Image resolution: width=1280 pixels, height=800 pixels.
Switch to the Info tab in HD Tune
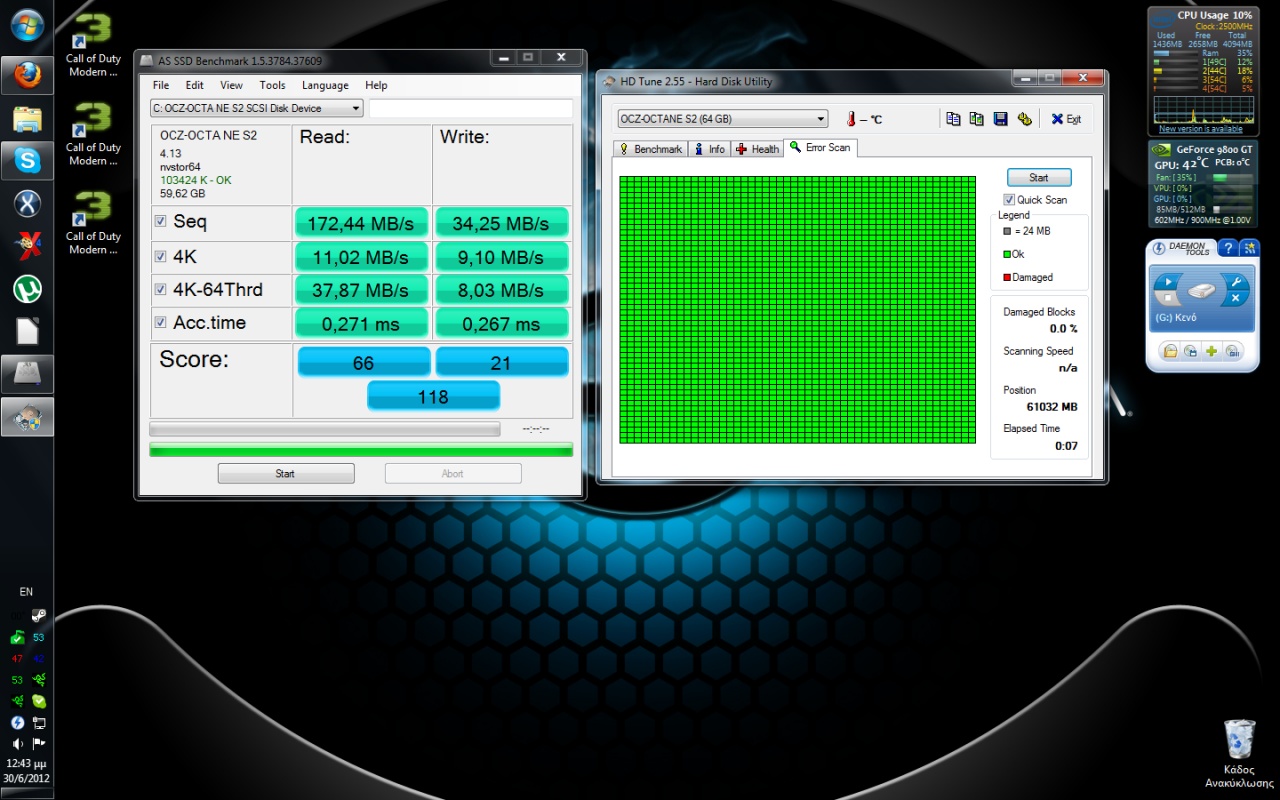[710, 149]
